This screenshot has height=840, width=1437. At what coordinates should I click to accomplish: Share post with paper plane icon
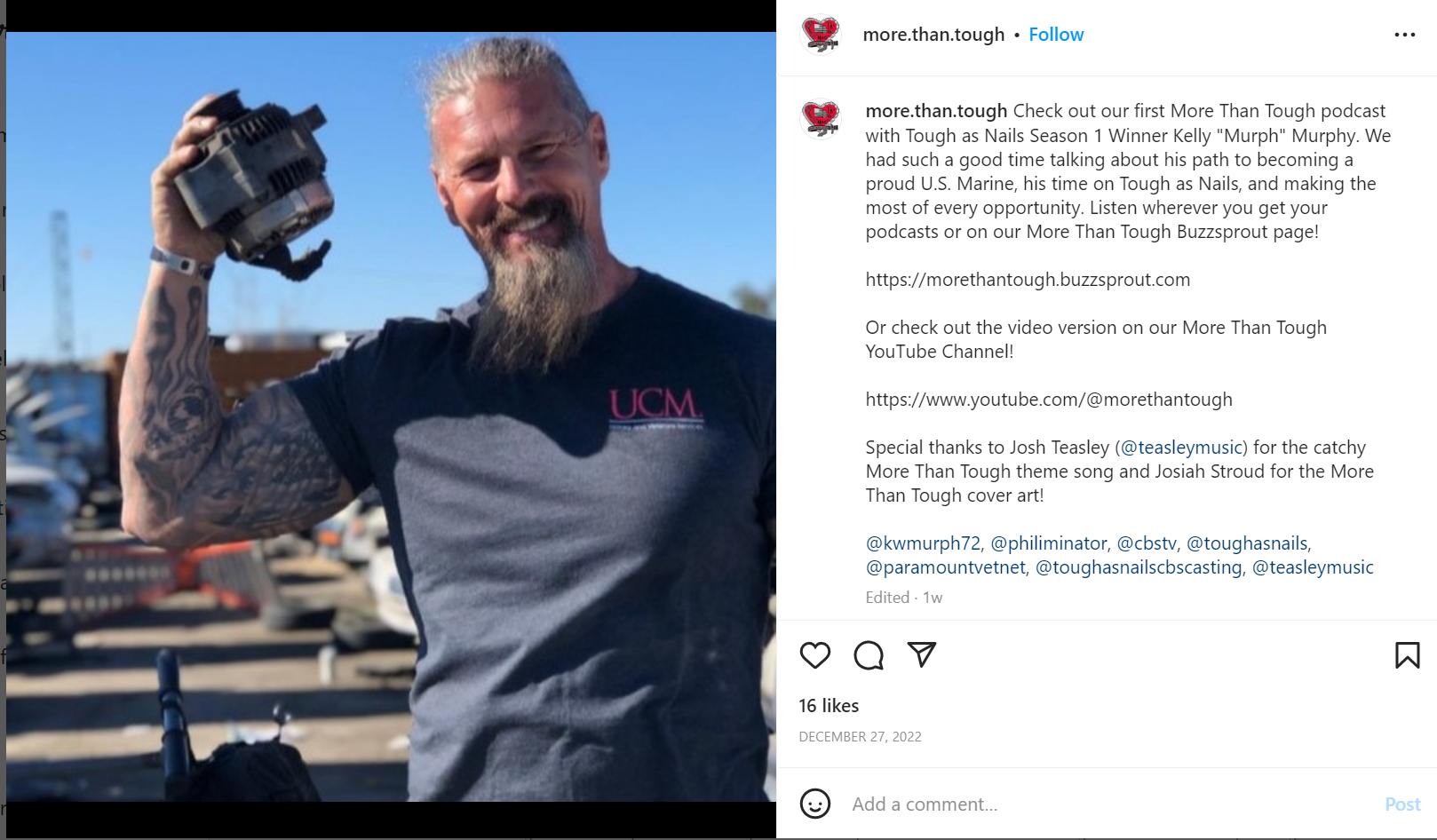[x=922, y=654]
